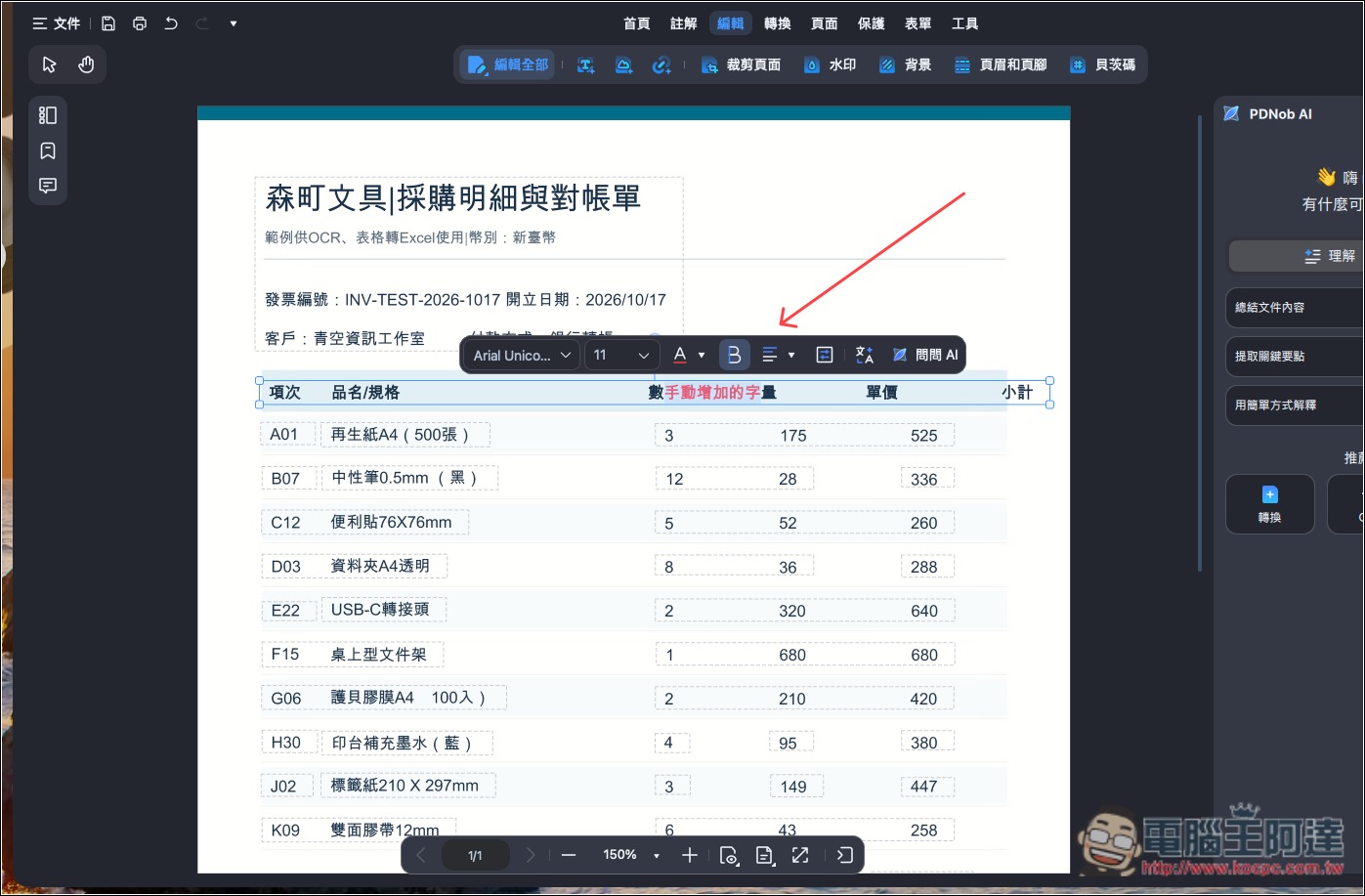Click the text wrap icon in floating toolbar
The image size is (1365, 896).
825,355
